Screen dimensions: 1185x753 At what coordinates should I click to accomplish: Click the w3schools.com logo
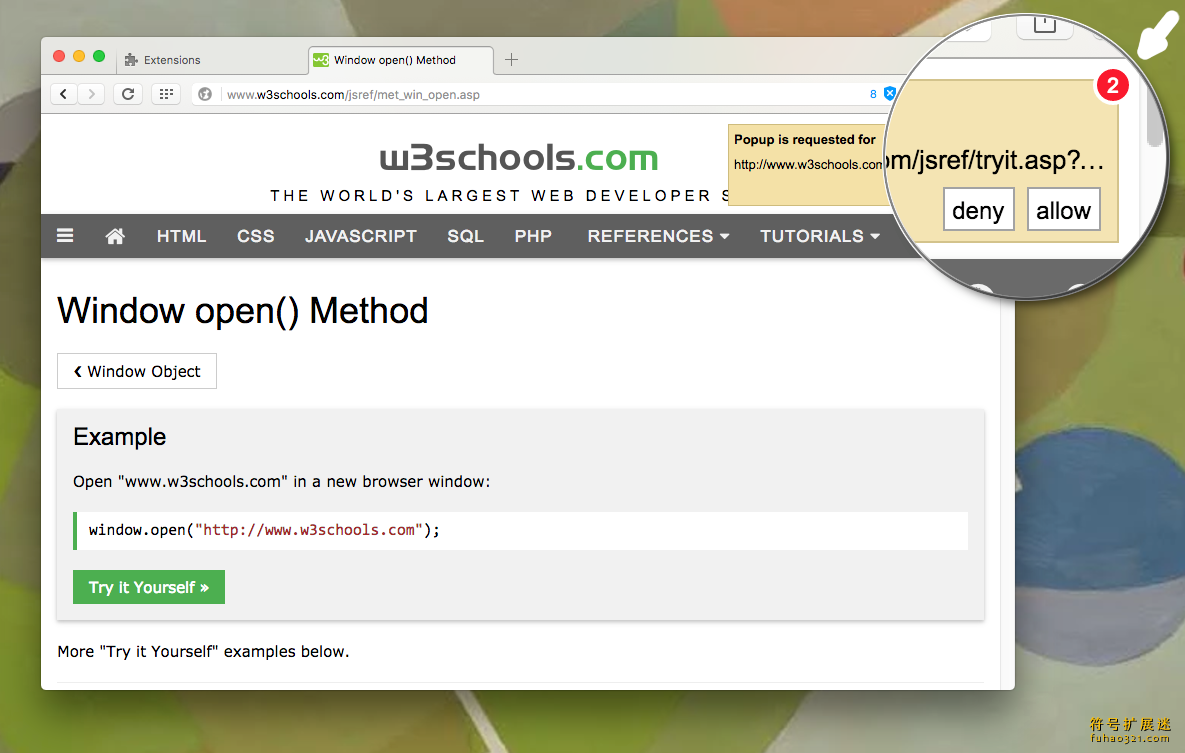tap(518, 158)
